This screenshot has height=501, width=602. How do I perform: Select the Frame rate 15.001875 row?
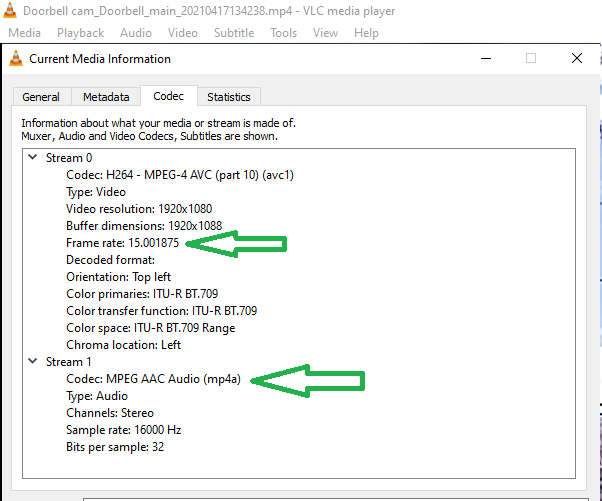(x=122, y=243)
